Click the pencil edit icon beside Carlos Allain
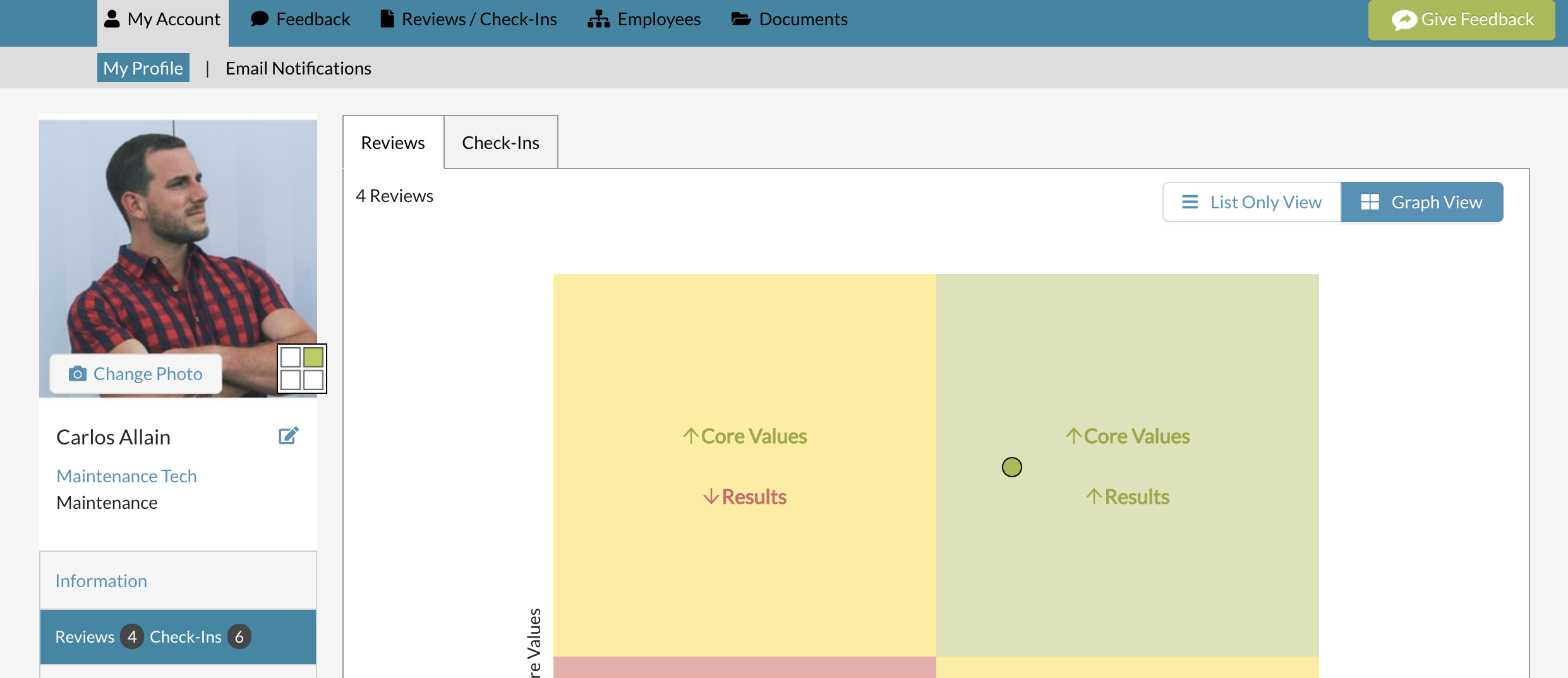 (288, 436)
